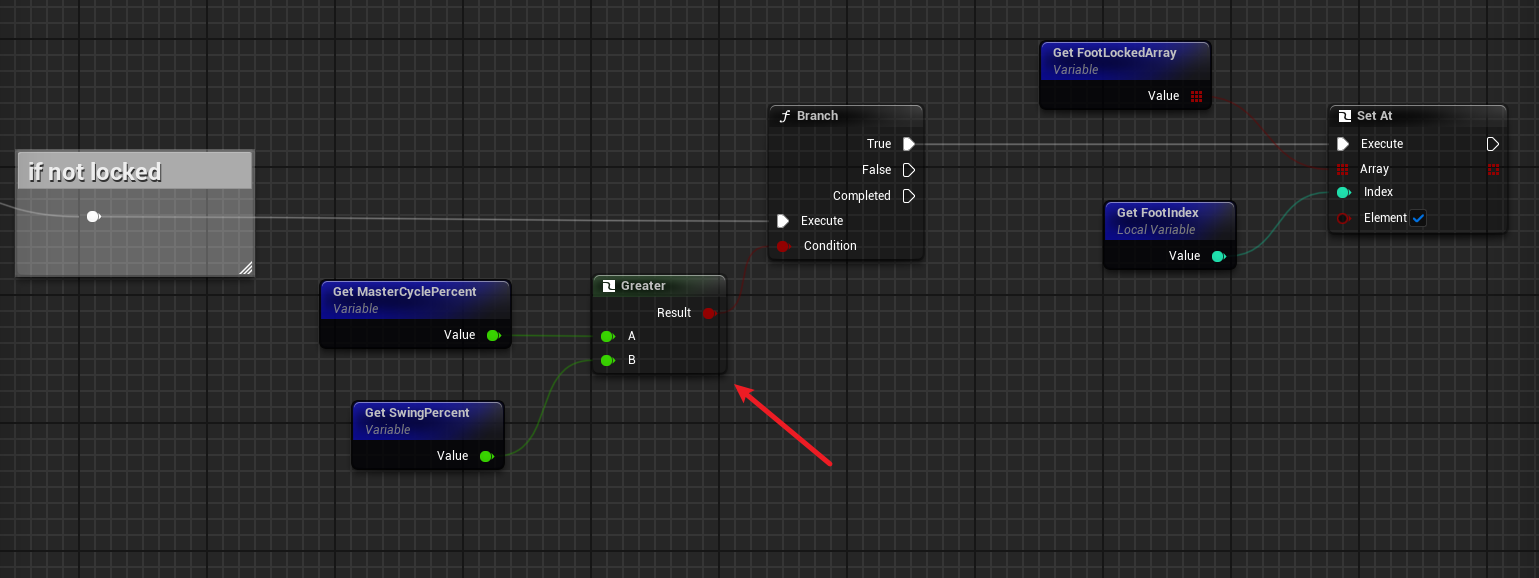Select the Get FootIndex node header
The width and height of the screenshot is (1539, 578).
[1170, 220]
